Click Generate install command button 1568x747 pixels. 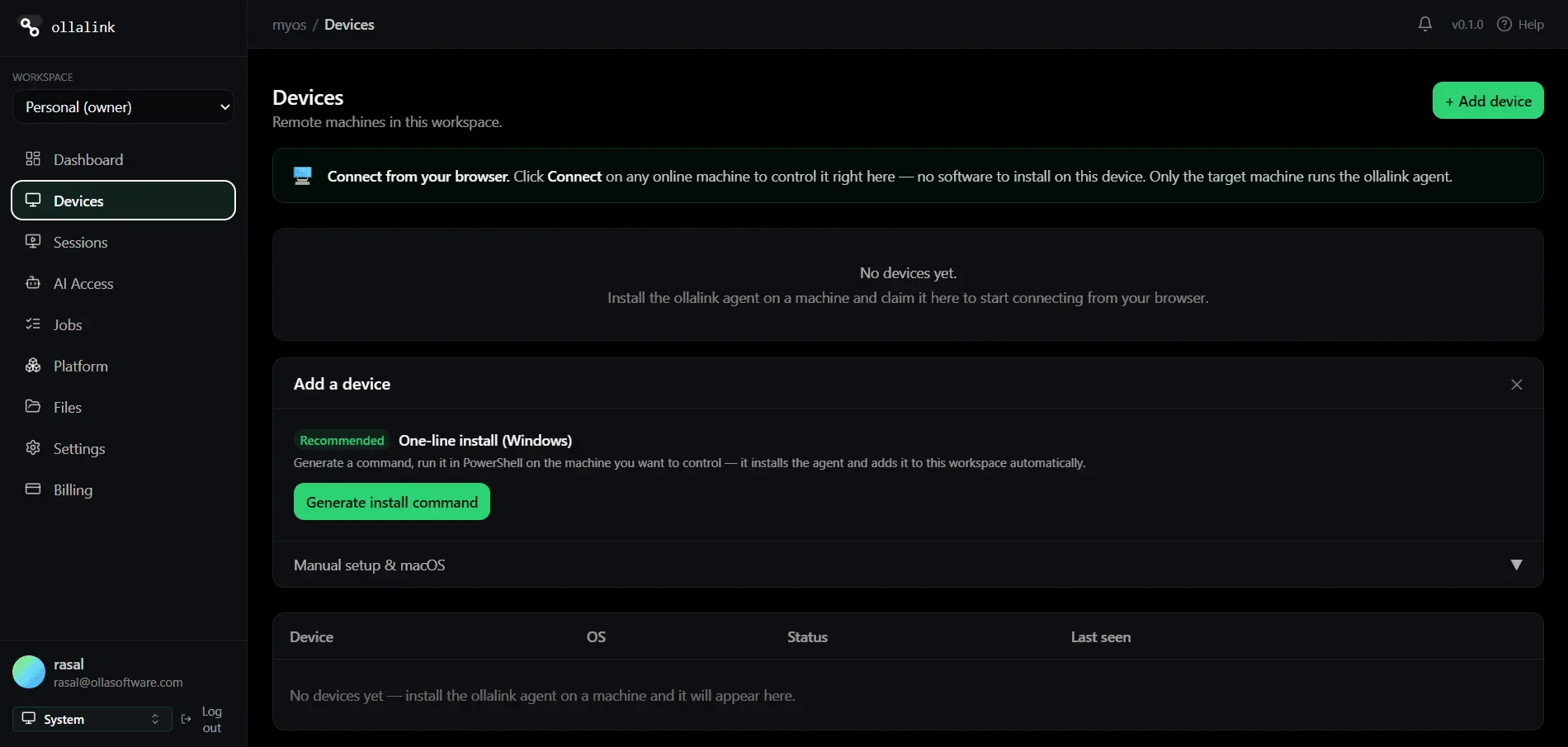(392, 502)
